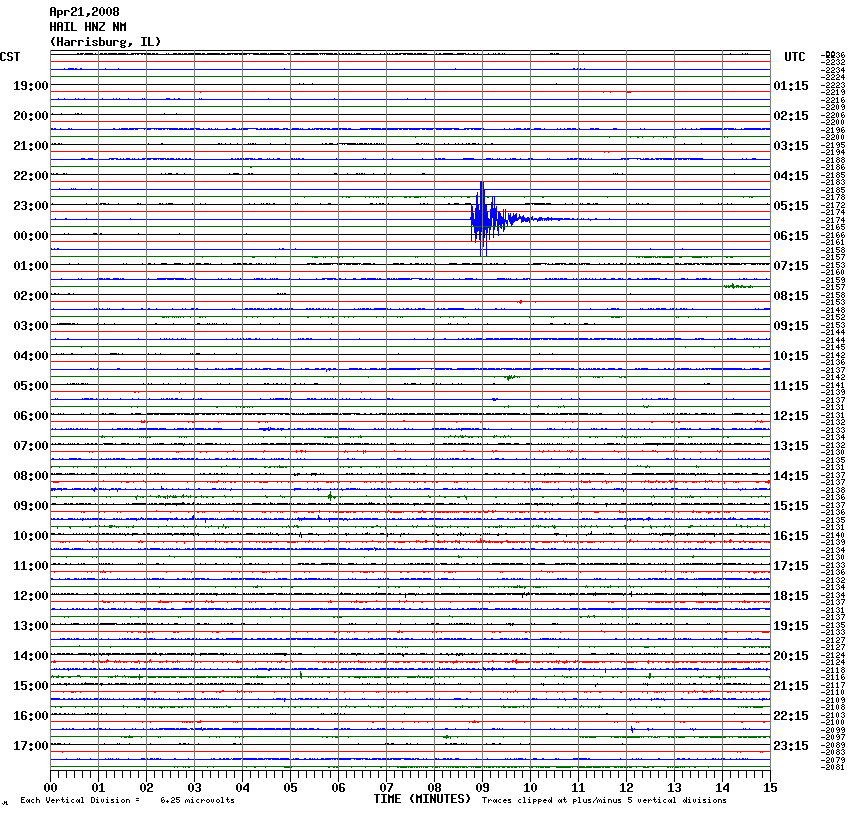The height and width of the screenshot is (814, 850).
Task: Click the "09" minute axis label
Action: pos(482,788)
